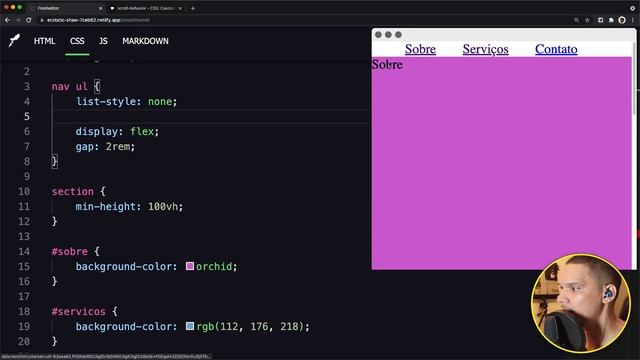Click the presenter webcam circle

[x=581, y=304]
